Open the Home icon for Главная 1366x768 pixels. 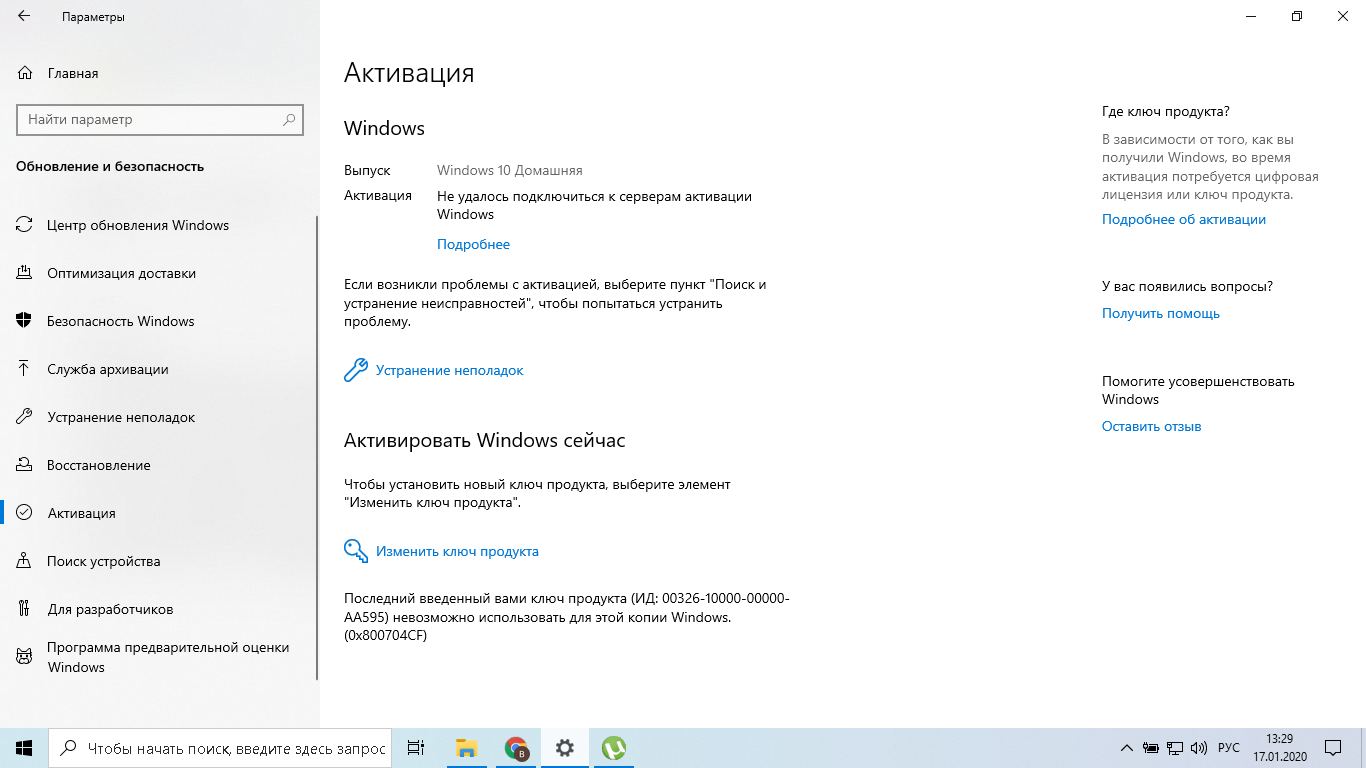pos(24,73)
